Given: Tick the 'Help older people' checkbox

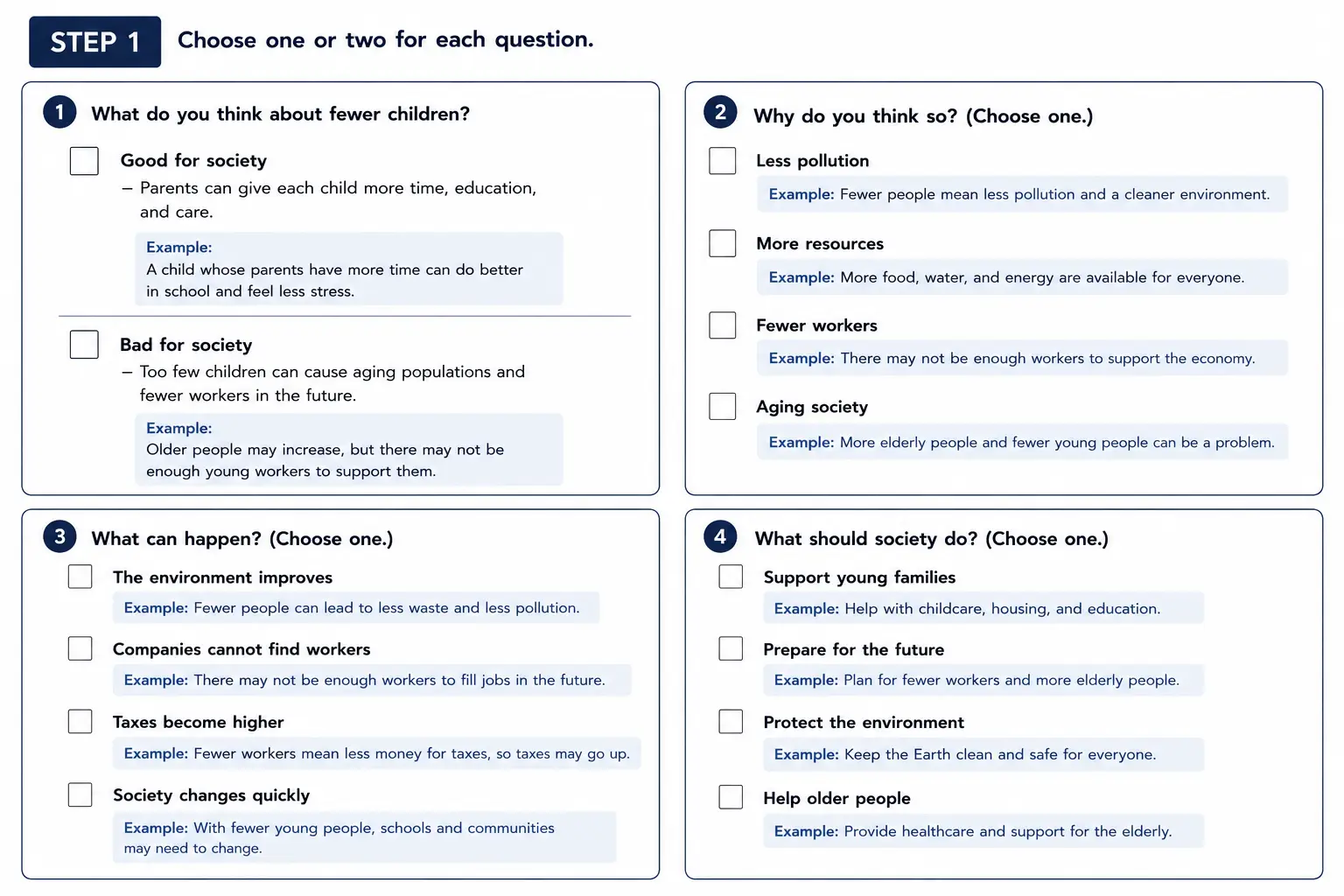Looking at the screenshot, I should (x=731, y=797).
